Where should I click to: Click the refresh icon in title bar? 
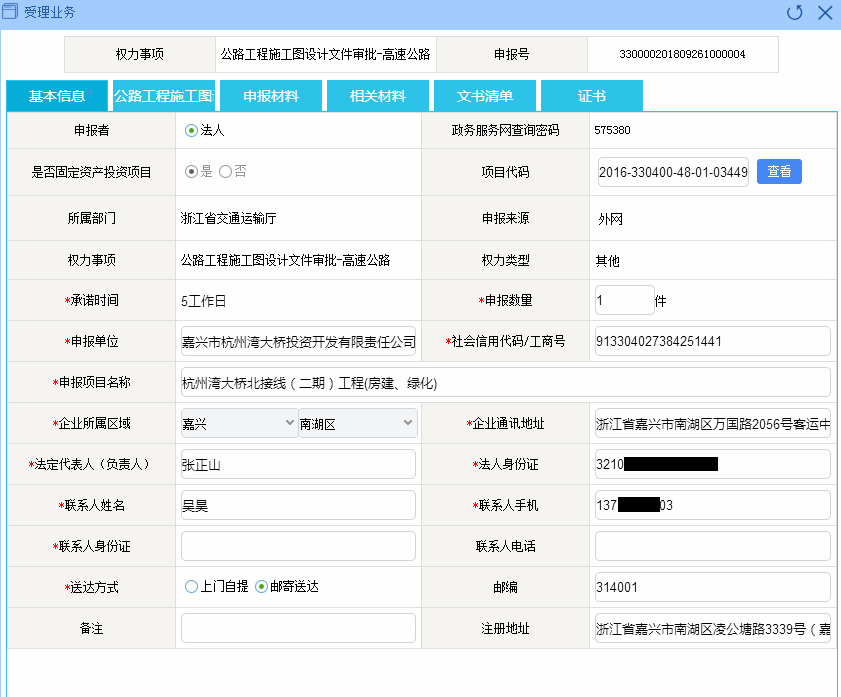[x=795, y=13]
